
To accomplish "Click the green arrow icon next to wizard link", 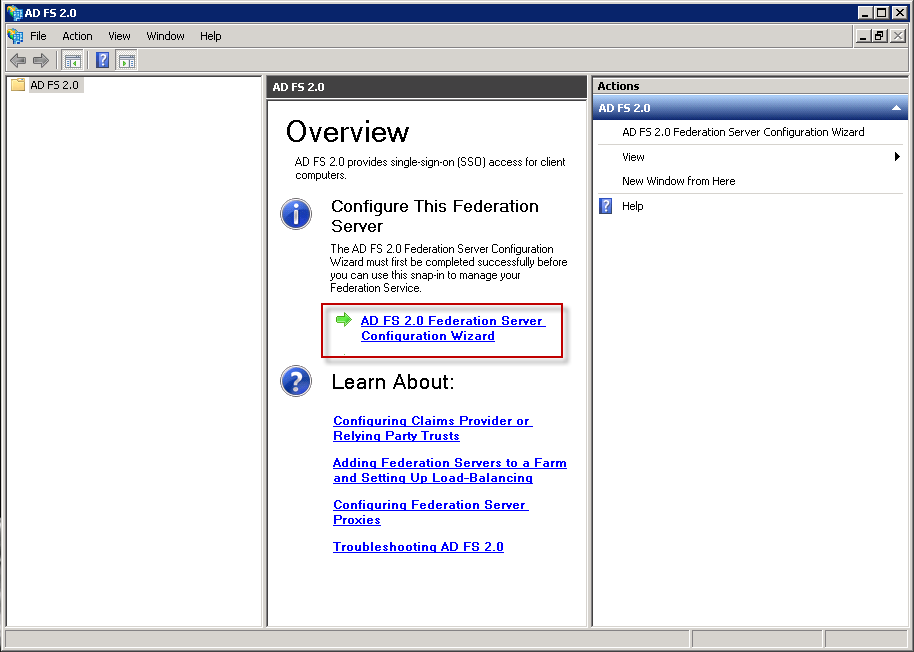I will click(x=344, y=319).
